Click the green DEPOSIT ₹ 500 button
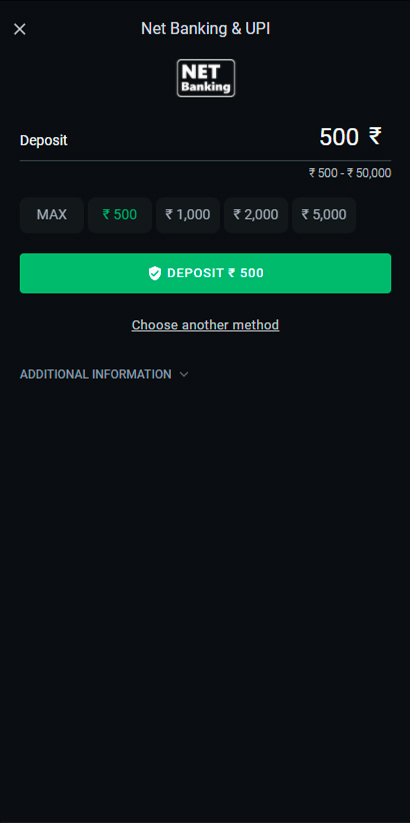 [205, 273]
